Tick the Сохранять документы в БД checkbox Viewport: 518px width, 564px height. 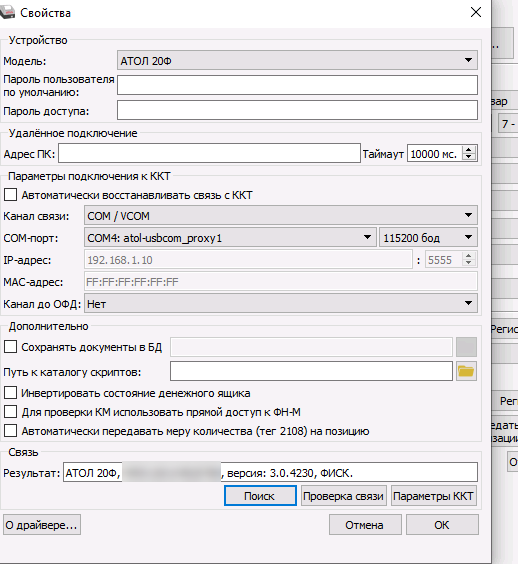point(10,347)
